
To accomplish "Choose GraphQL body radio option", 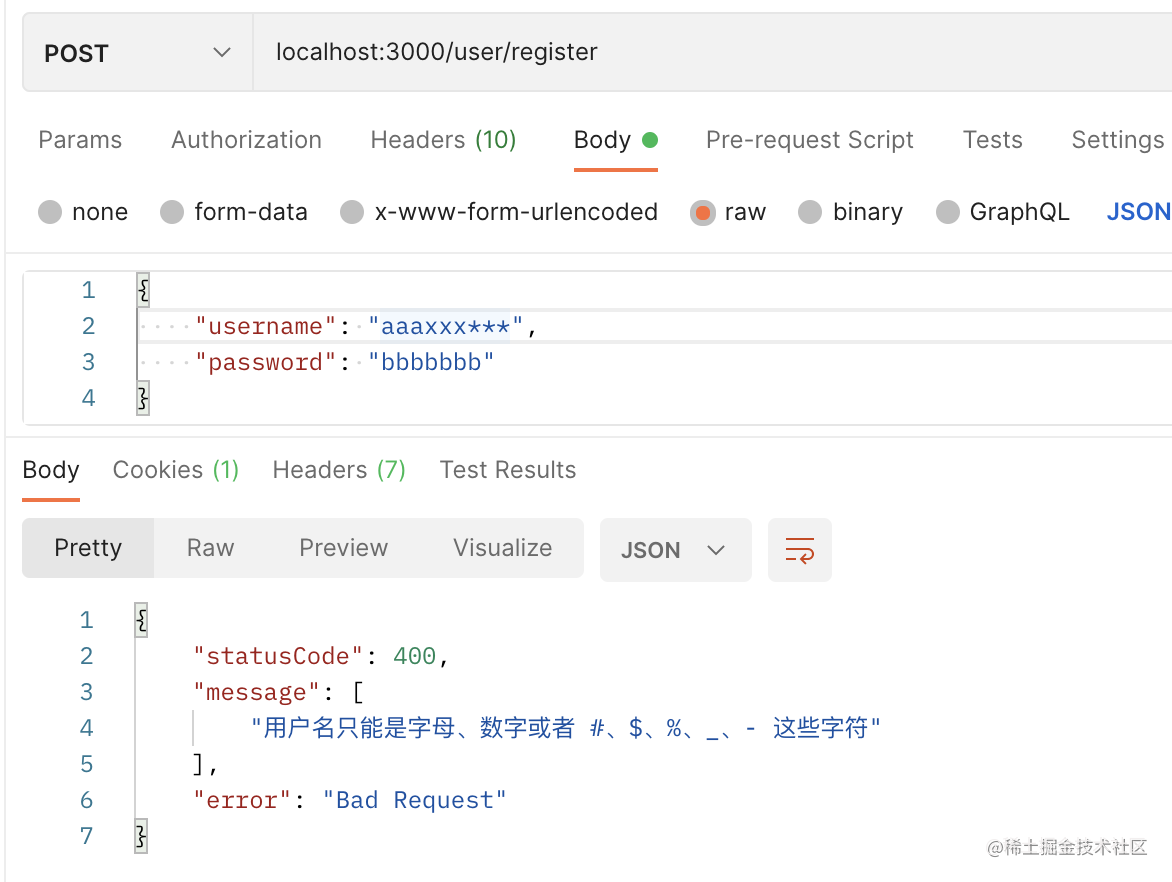I will (x=948, y=212).
